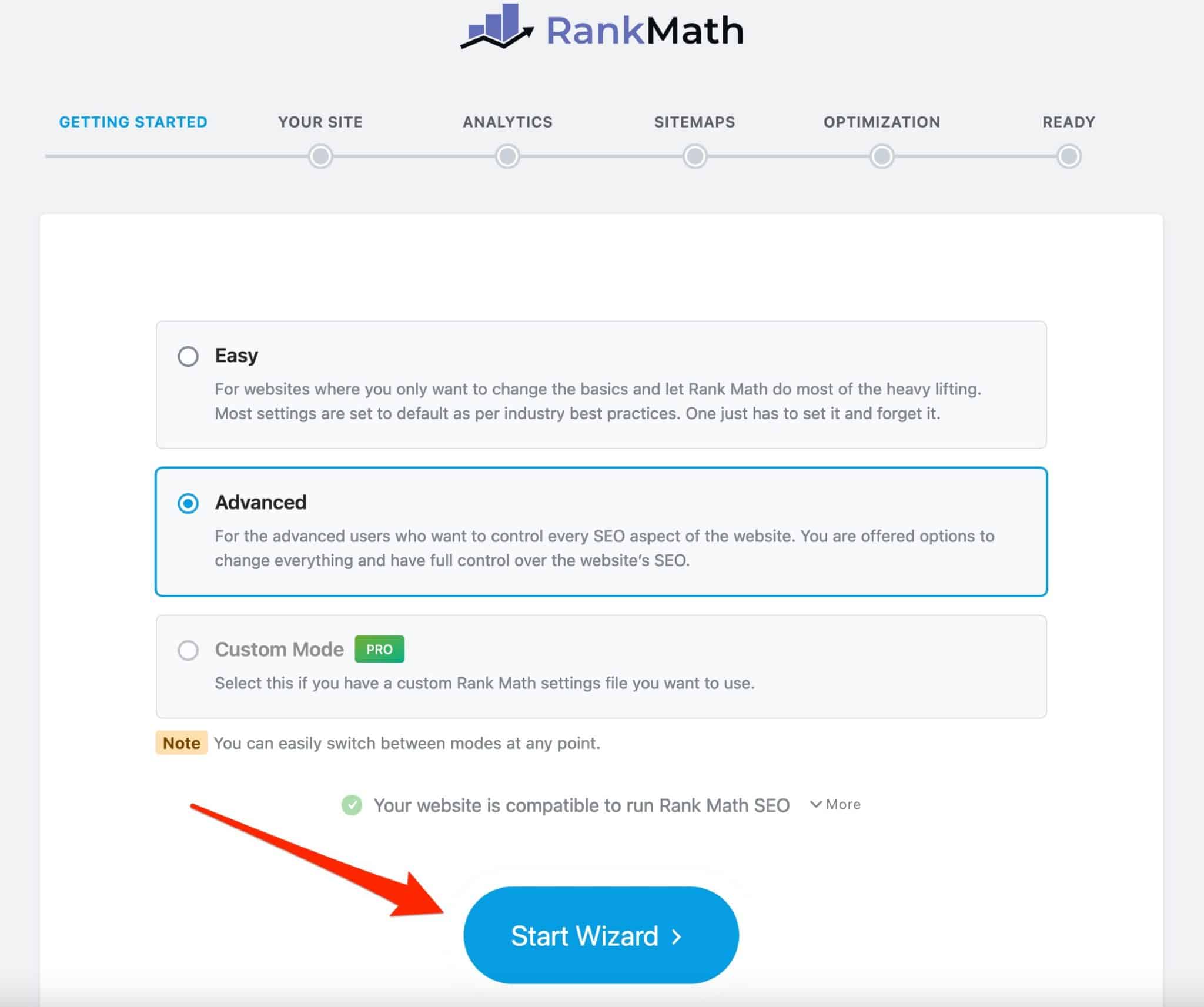Click the SITEMAPS tab label
Screen dimensions: 1204x1007
(x=694, y=121)
